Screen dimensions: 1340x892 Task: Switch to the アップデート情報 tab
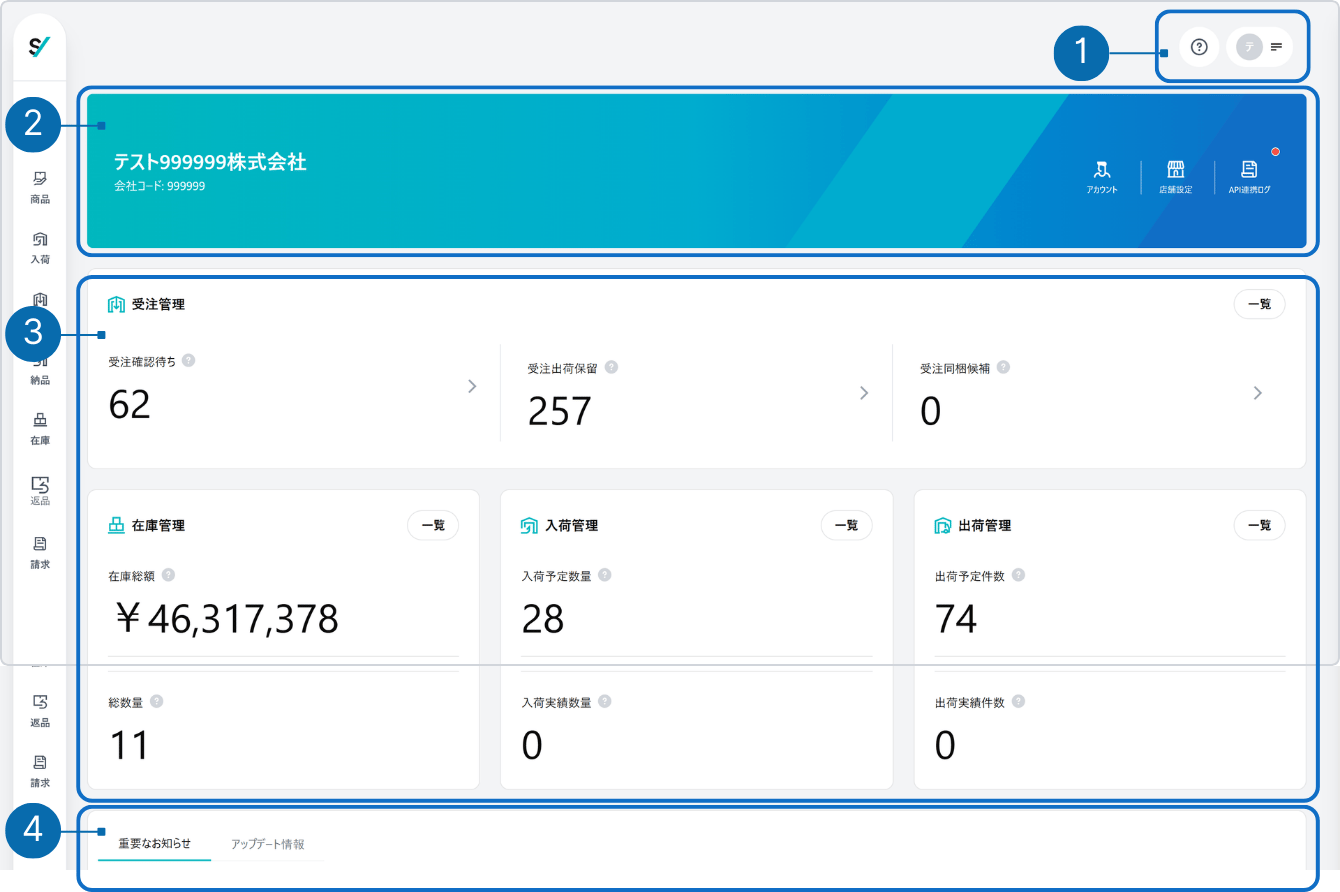267,843
